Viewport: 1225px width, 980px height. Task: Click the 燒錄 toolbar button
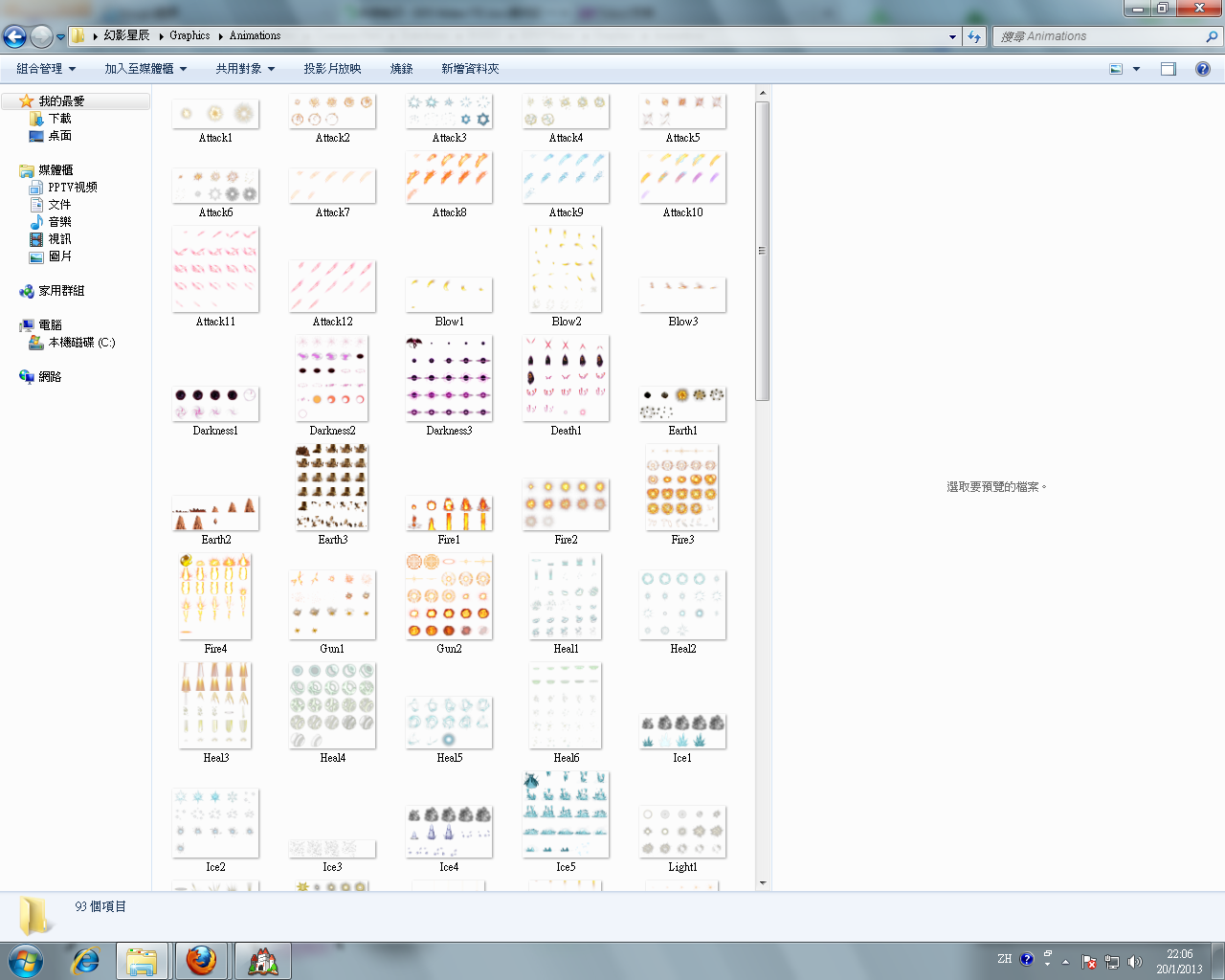tap(401, 69)
